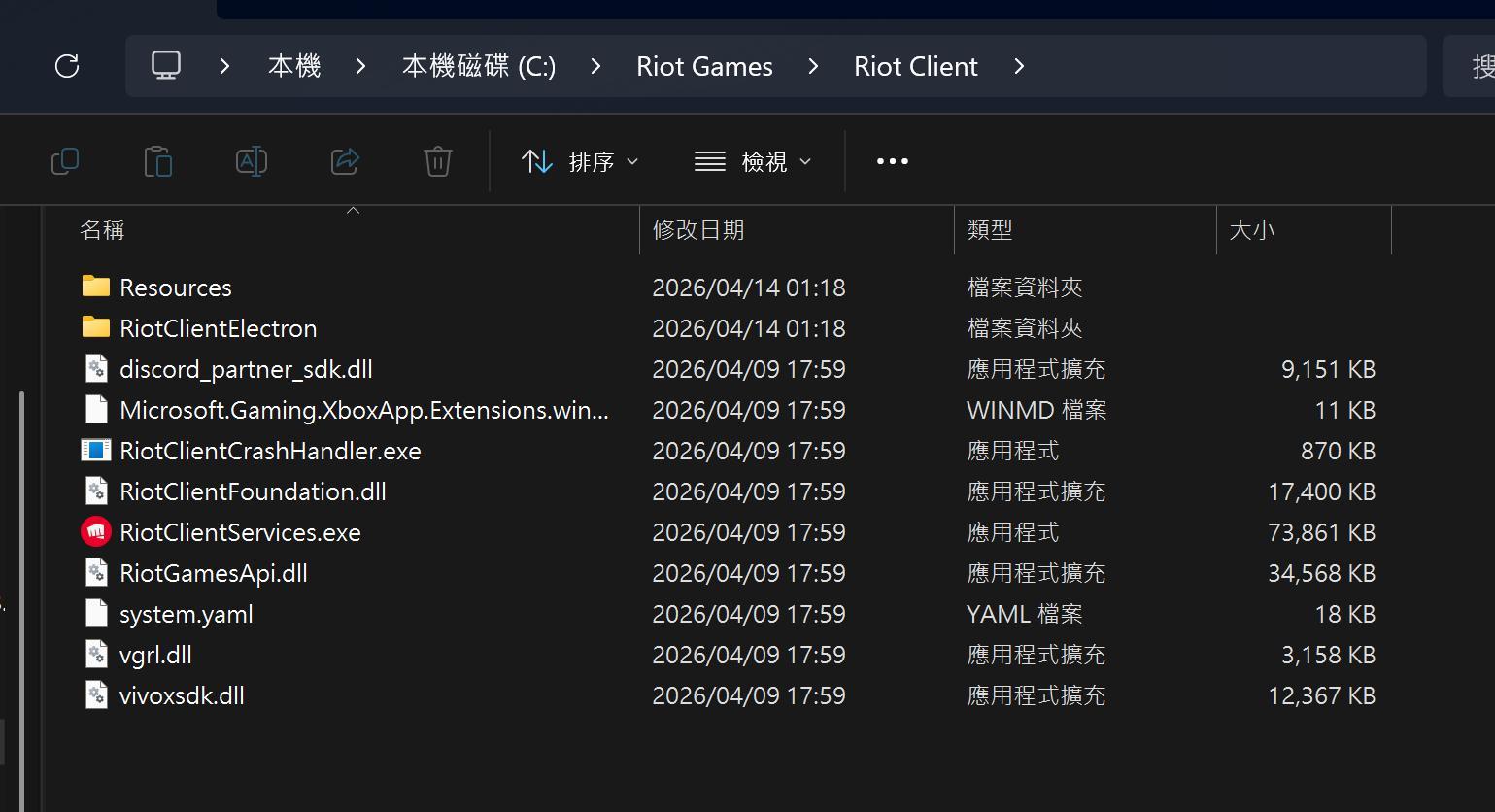Click the Share toolbar icon
Viewport: 1495px width, 812px height.
click(345, 161)
